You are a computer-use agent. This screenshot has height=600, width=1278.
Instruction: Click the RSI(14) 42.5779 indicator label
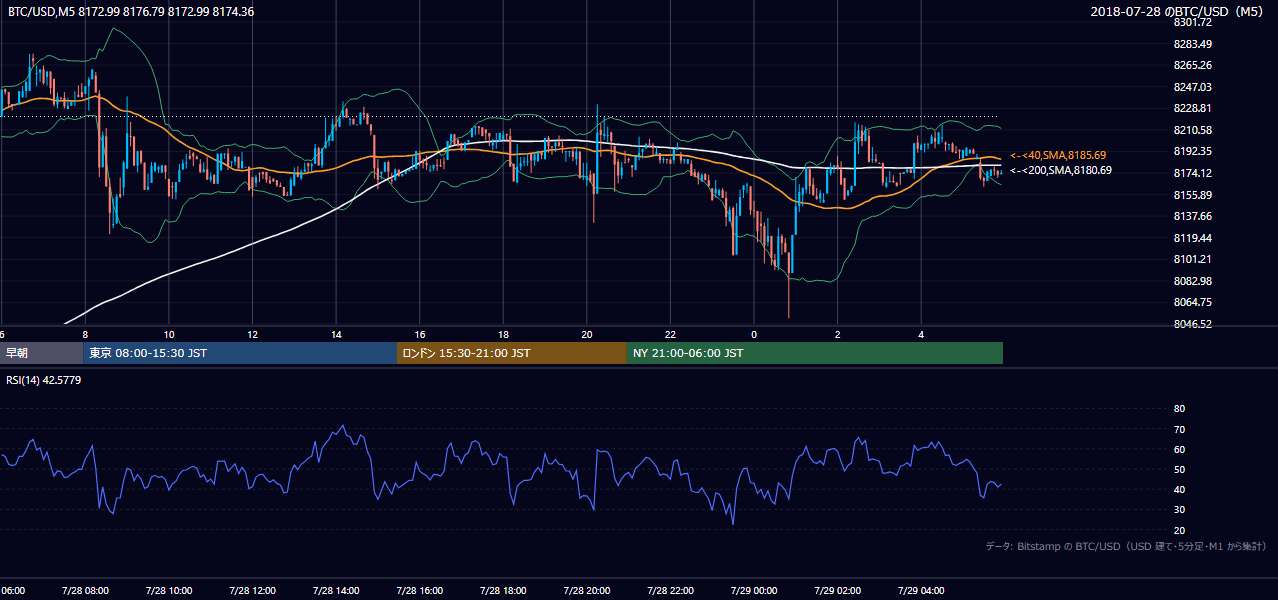(44, 380)
